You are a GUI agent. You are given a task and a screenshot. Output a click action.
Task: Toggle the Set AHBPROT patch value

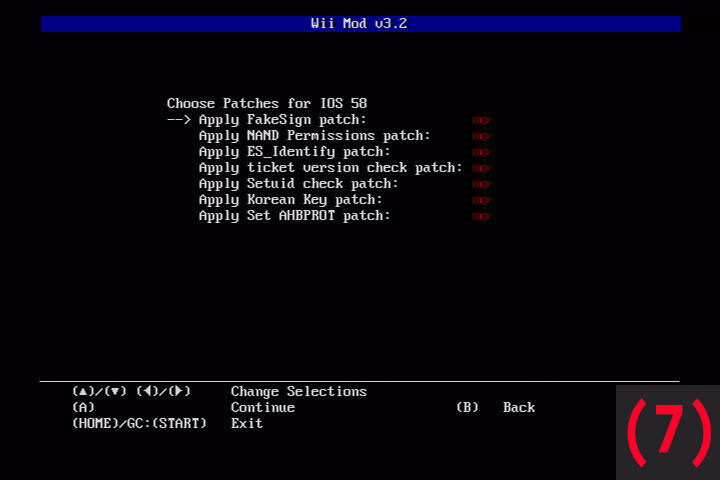[x=481, y=216]
